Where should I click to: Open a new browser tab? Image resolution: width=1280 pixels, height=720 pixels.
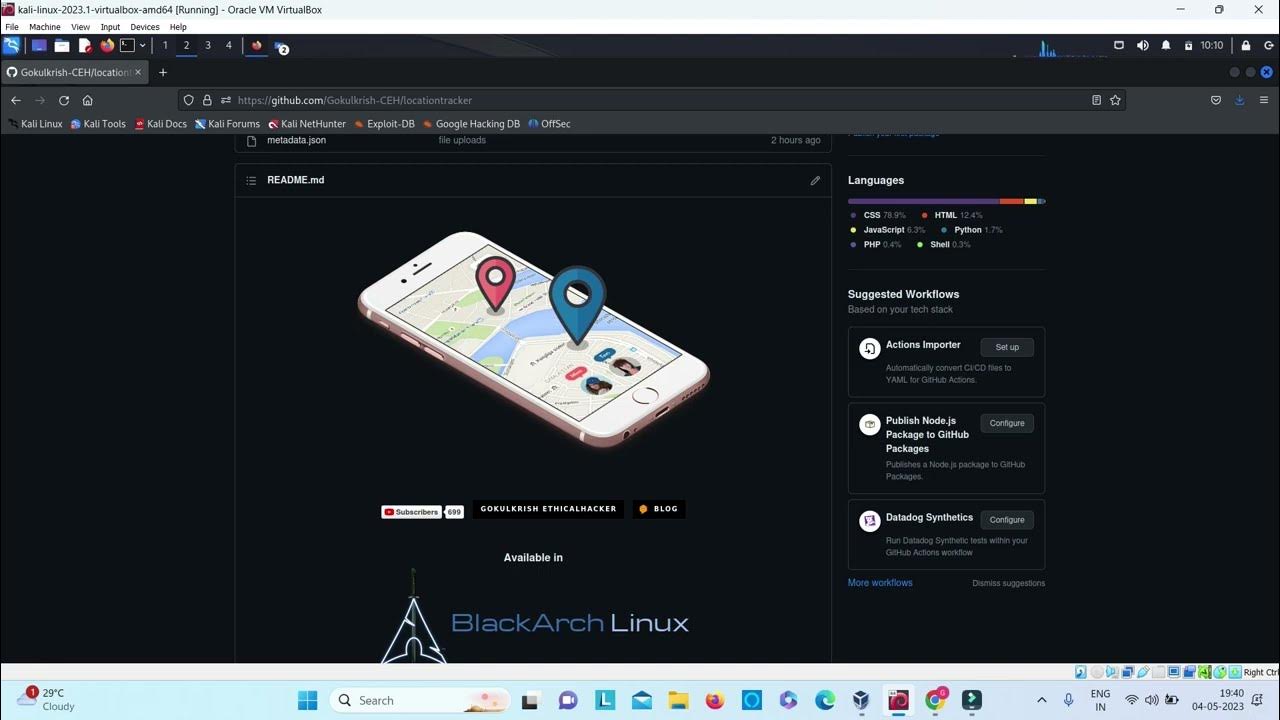163,72
